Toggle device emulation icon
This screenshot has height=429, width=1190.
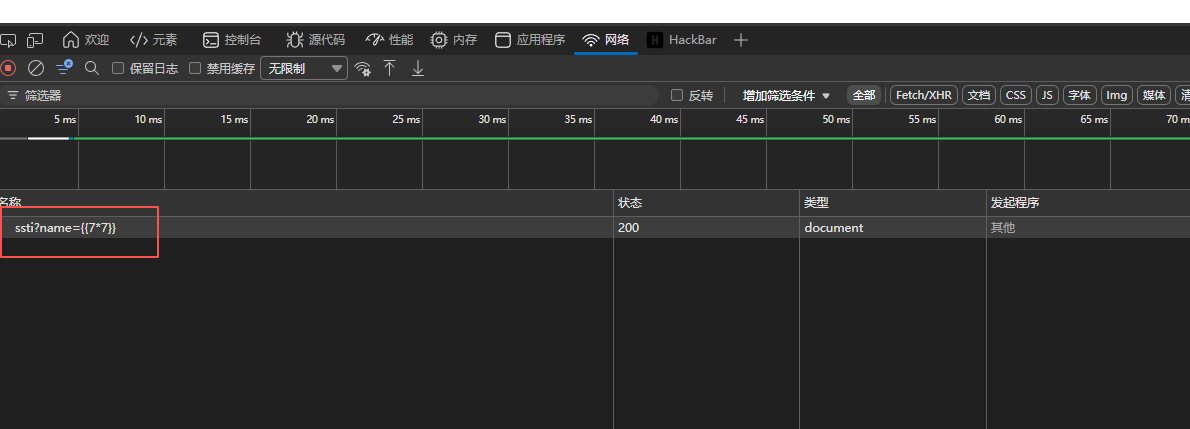[x=35, y=39]
